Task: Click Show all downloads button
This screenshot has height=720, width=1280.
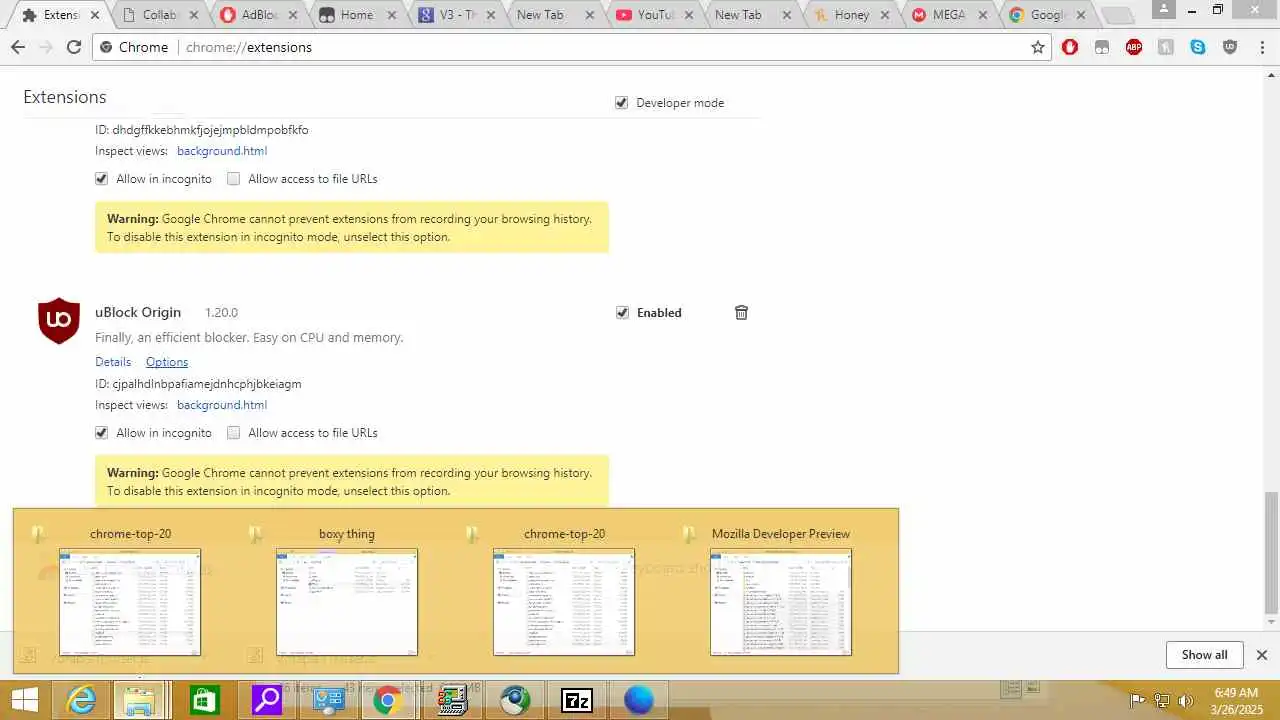Action: click(1204, 655)
